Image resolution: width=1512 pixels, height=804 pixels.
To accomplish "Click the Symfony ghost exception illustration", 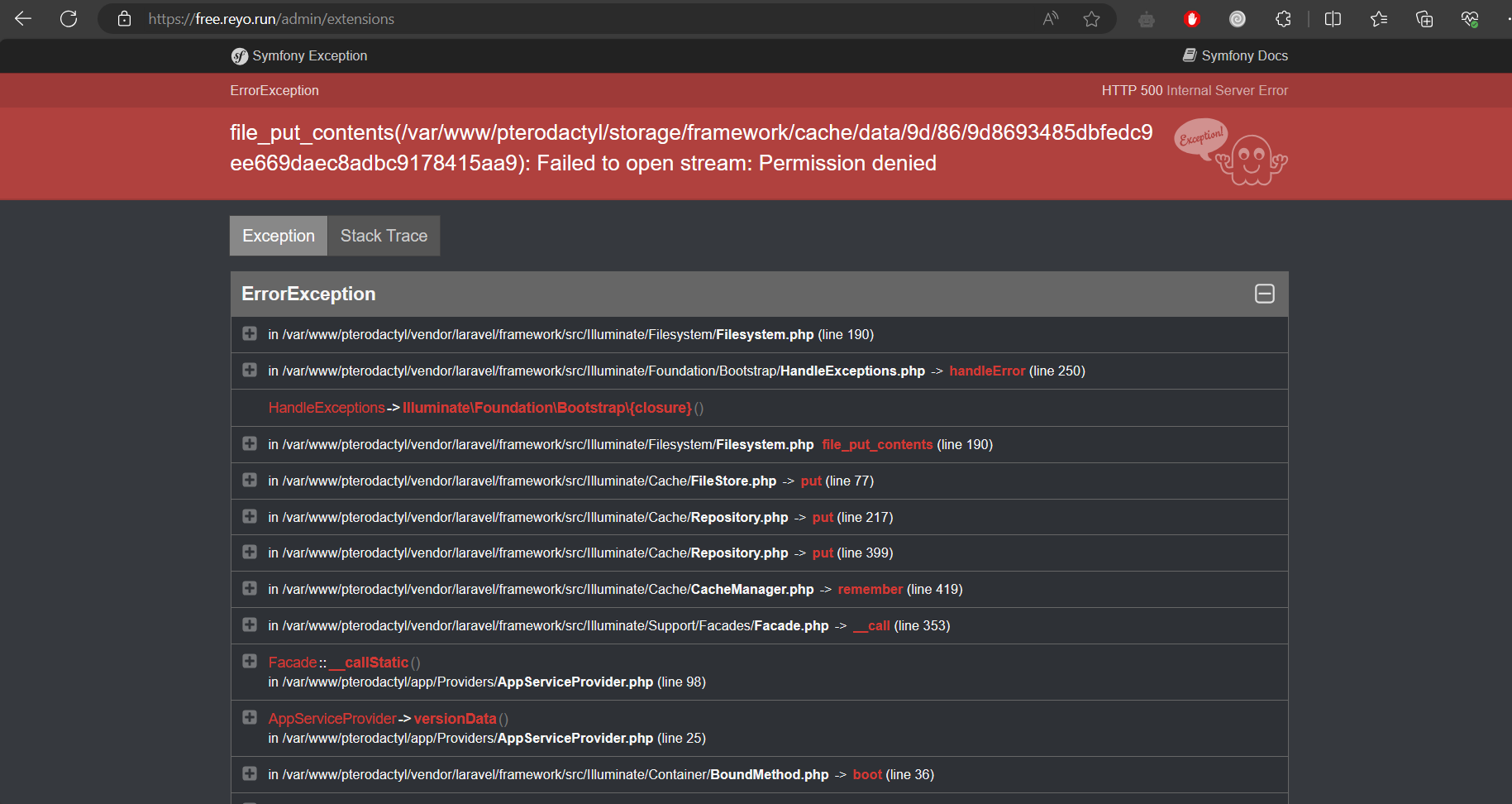I will pos(1231,152).
